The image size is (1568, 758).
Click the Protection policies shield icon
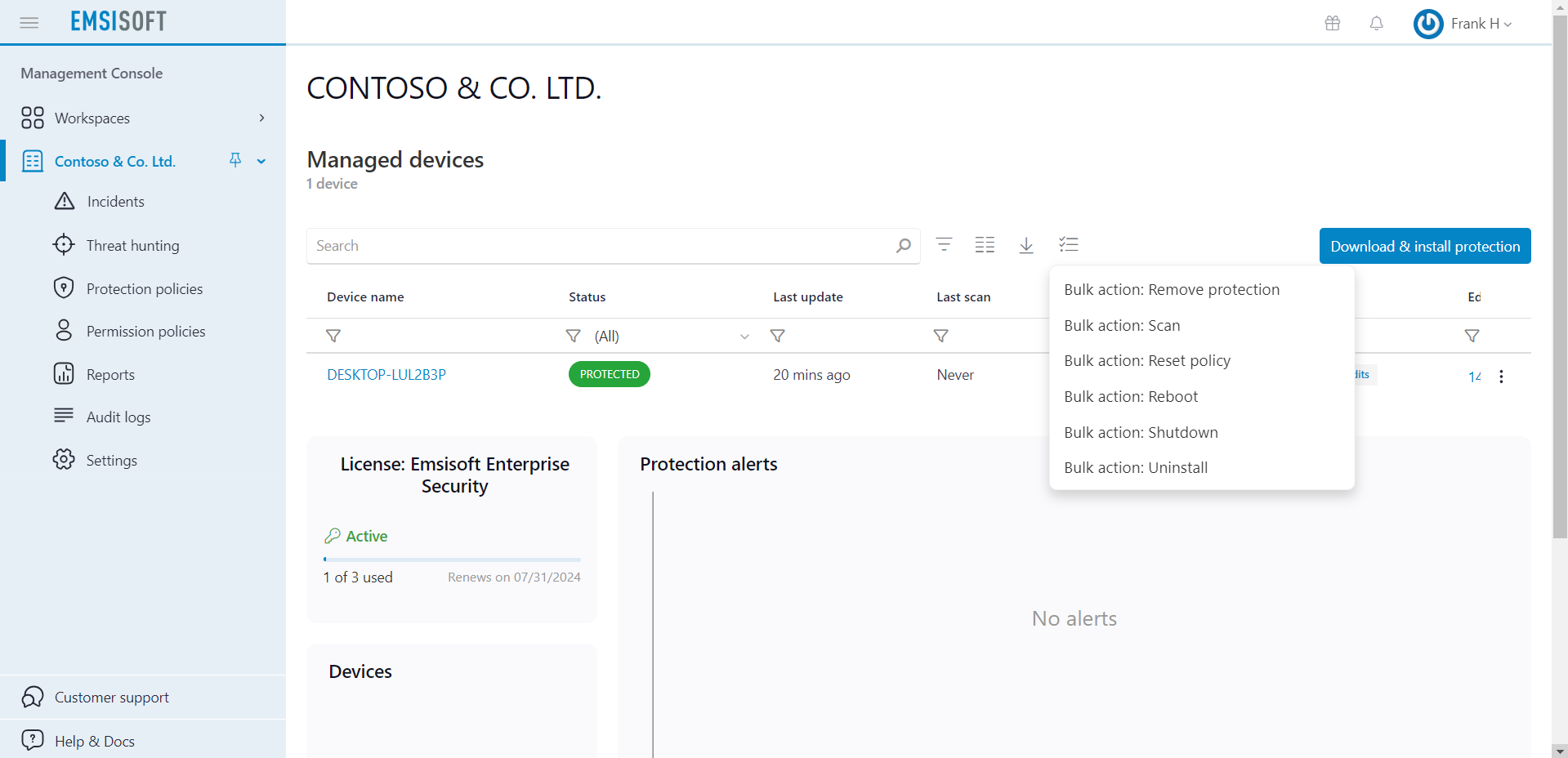64,288
